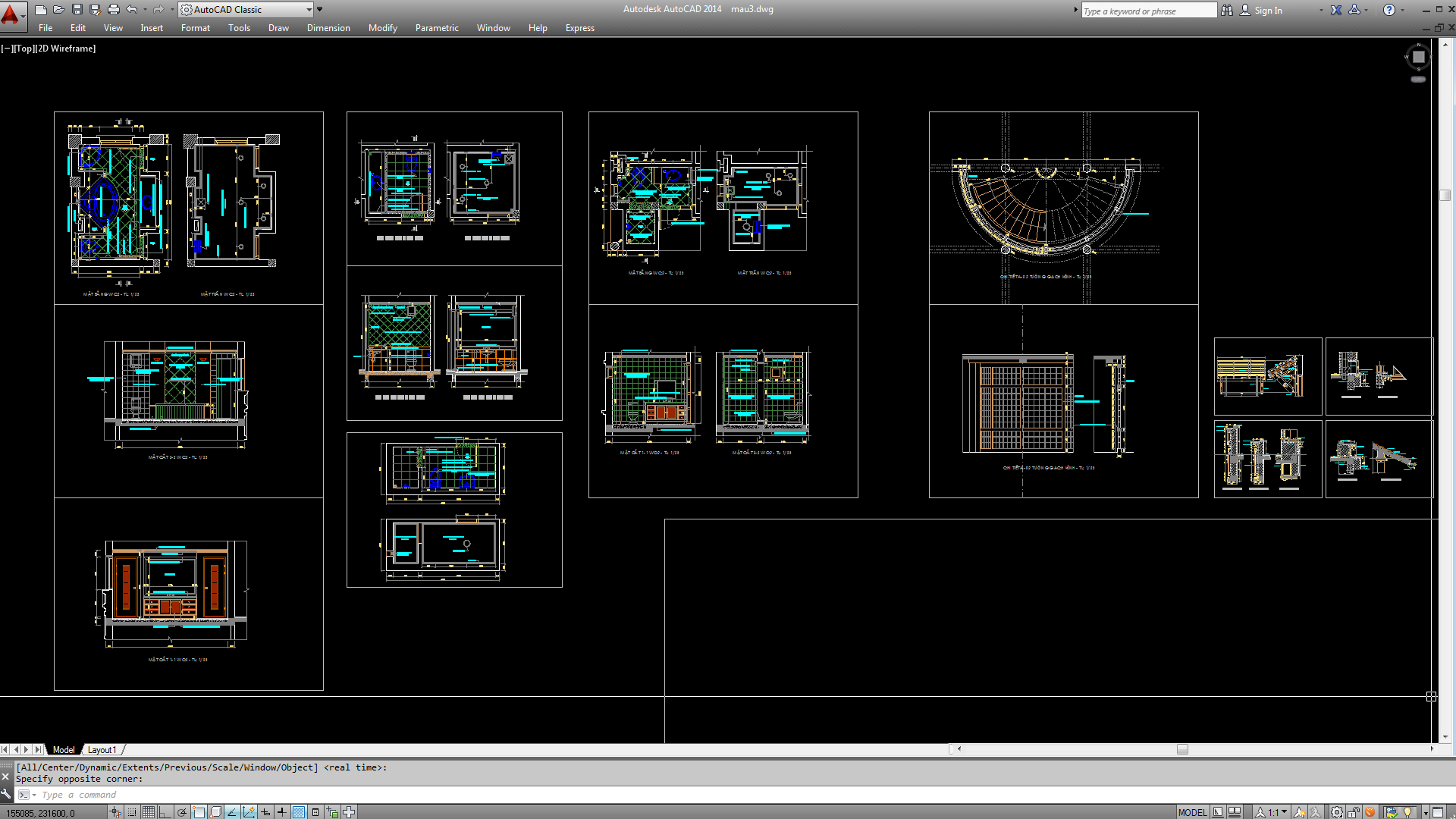Expand the Customization arrow near the clean screen button
Viewport: 1456px width, 819px height.
tap(1426, 811)
